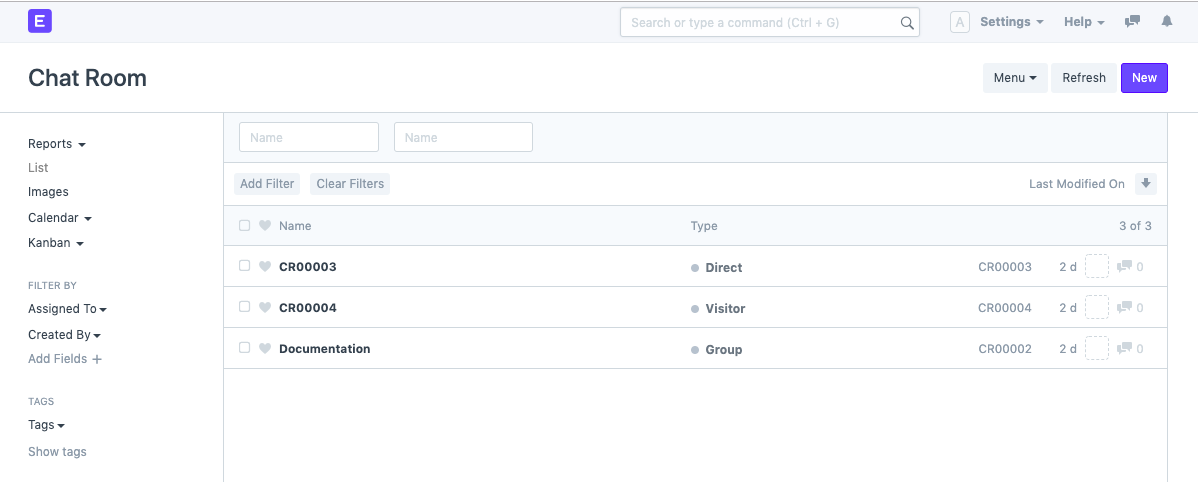The height and width of the screenshot is (482, 1198).
Task: Expand the Assigned To filter
Action: pos(67,309)
